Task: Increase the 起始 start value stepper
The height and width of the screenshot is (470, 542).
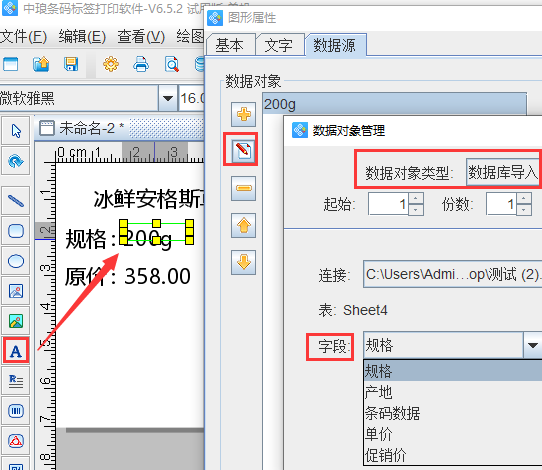Action: tap(416, 199)
